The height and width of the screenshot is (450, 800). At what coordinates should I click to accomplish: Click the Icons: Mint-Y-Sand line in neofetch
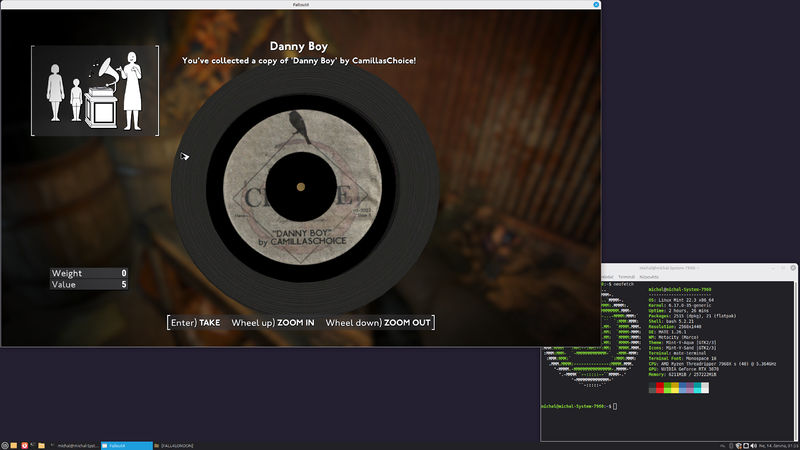tap(683, 347)
